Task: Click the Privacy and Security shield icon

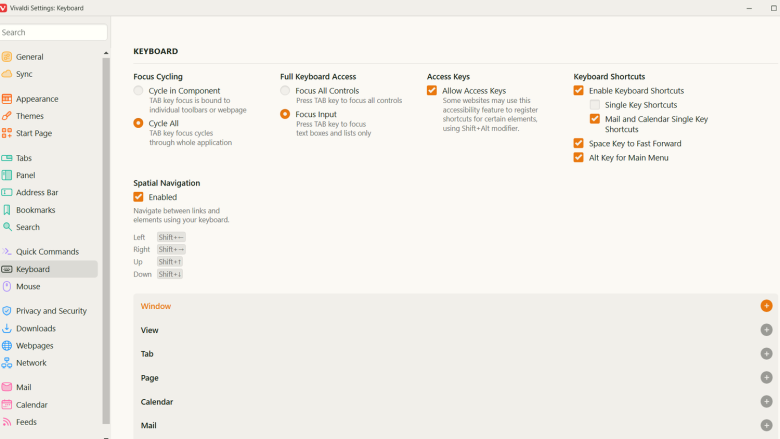Action: [x=7, y=311]
